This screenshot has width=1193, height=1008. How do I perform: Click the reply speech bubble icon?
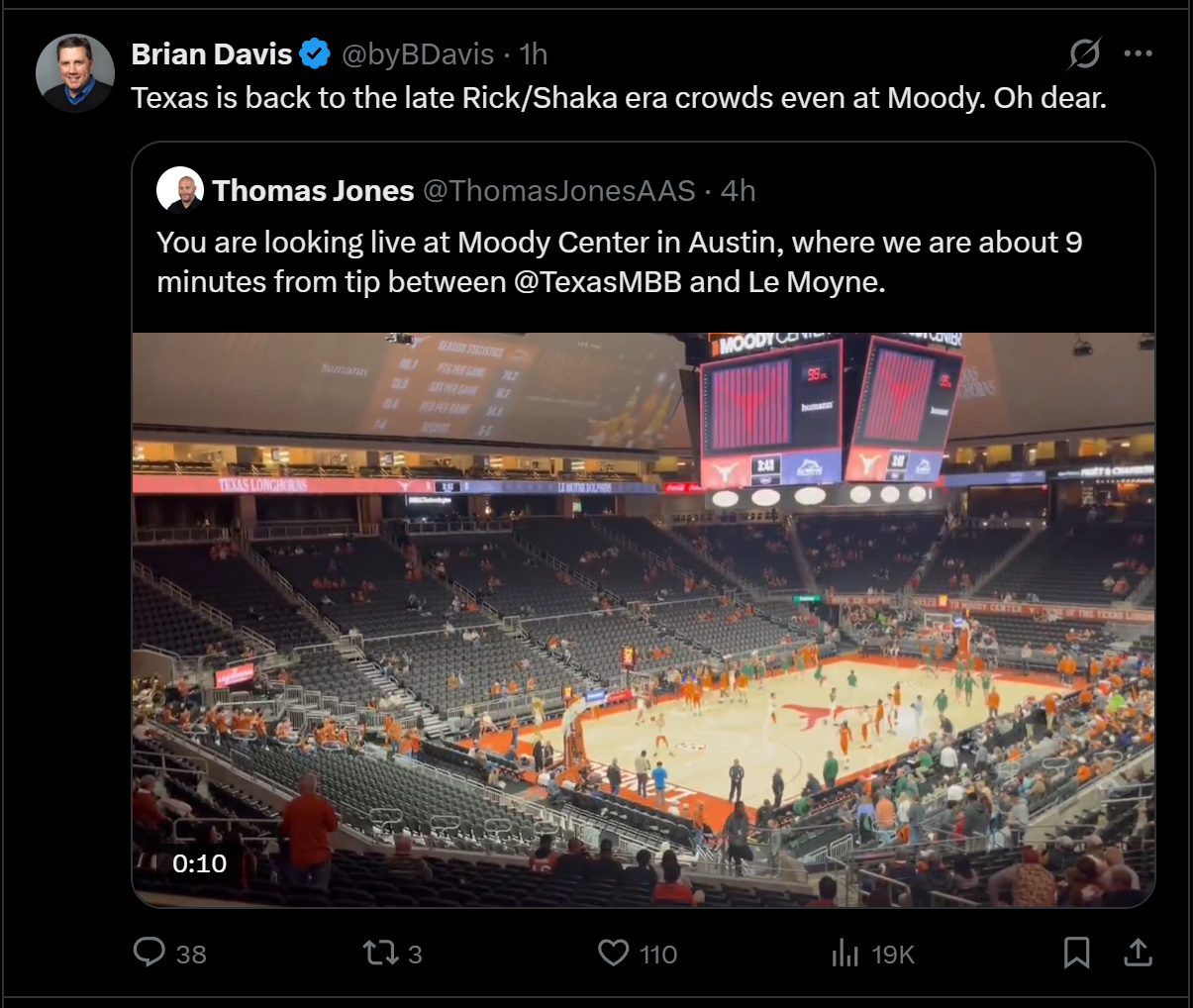point(149,953)
